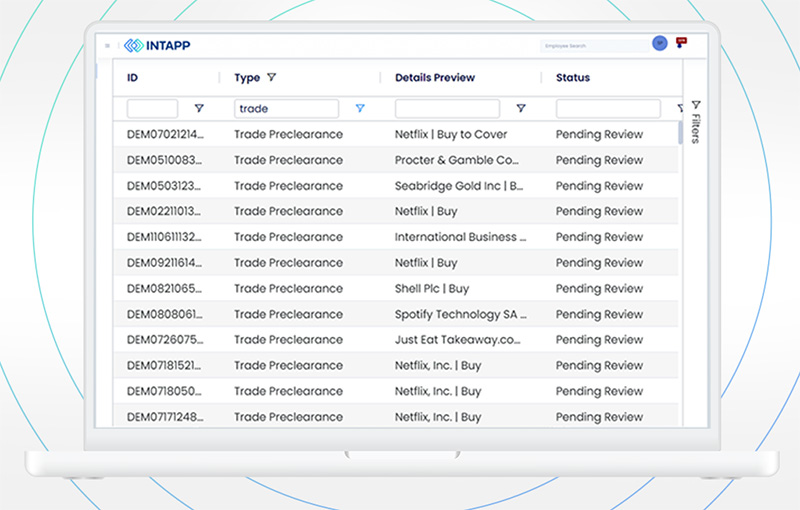
Task: Click the ID filter text box
Action: 152,109
